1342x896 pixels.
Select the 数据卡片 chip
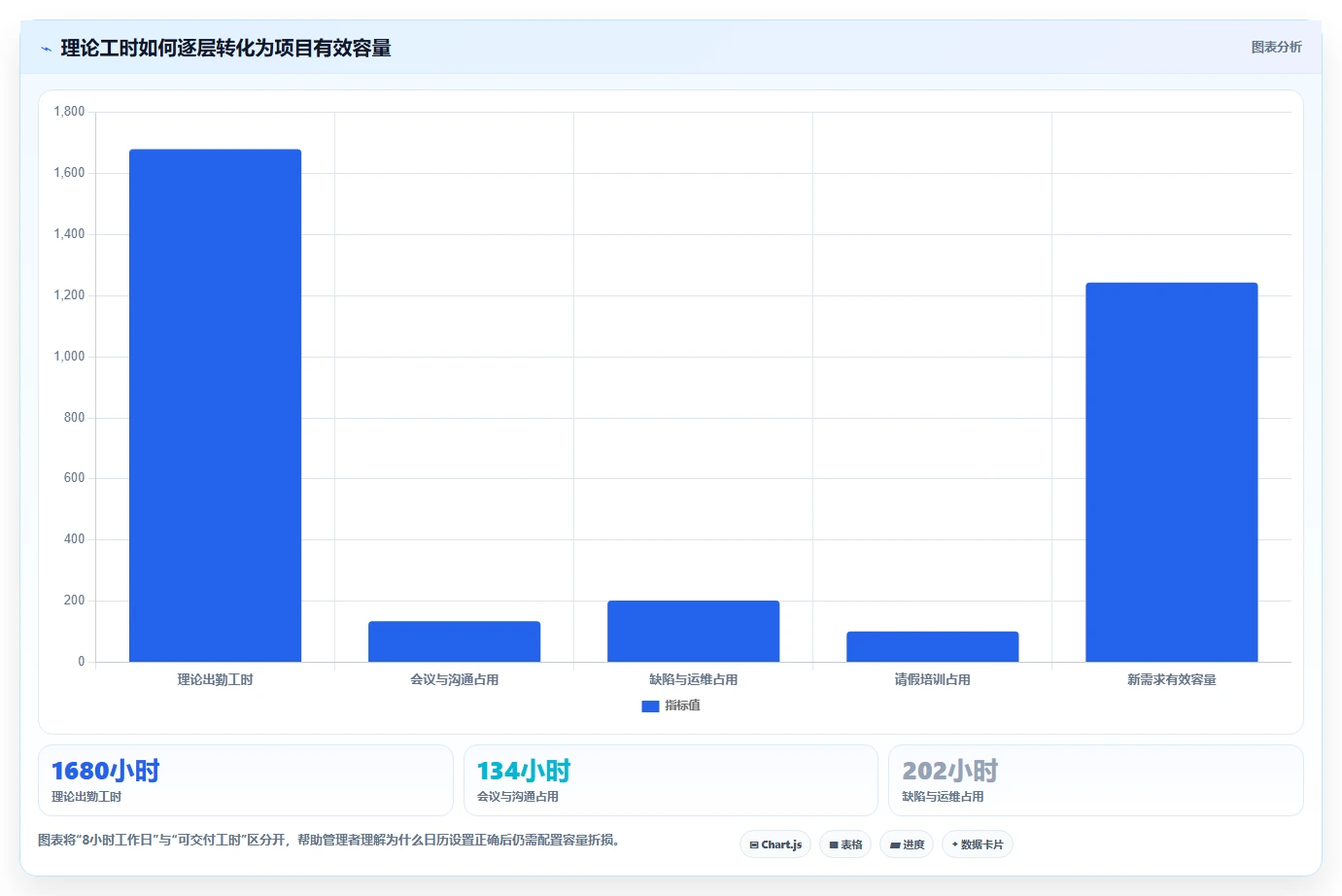pos(978,844)
